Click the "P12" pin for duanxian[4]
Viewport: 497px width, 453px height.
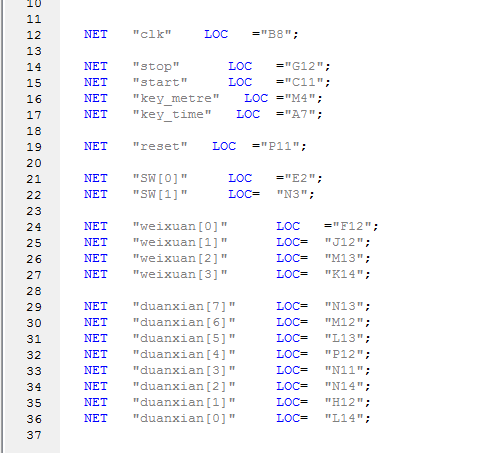pyautogui.click(x=344, y=354)
